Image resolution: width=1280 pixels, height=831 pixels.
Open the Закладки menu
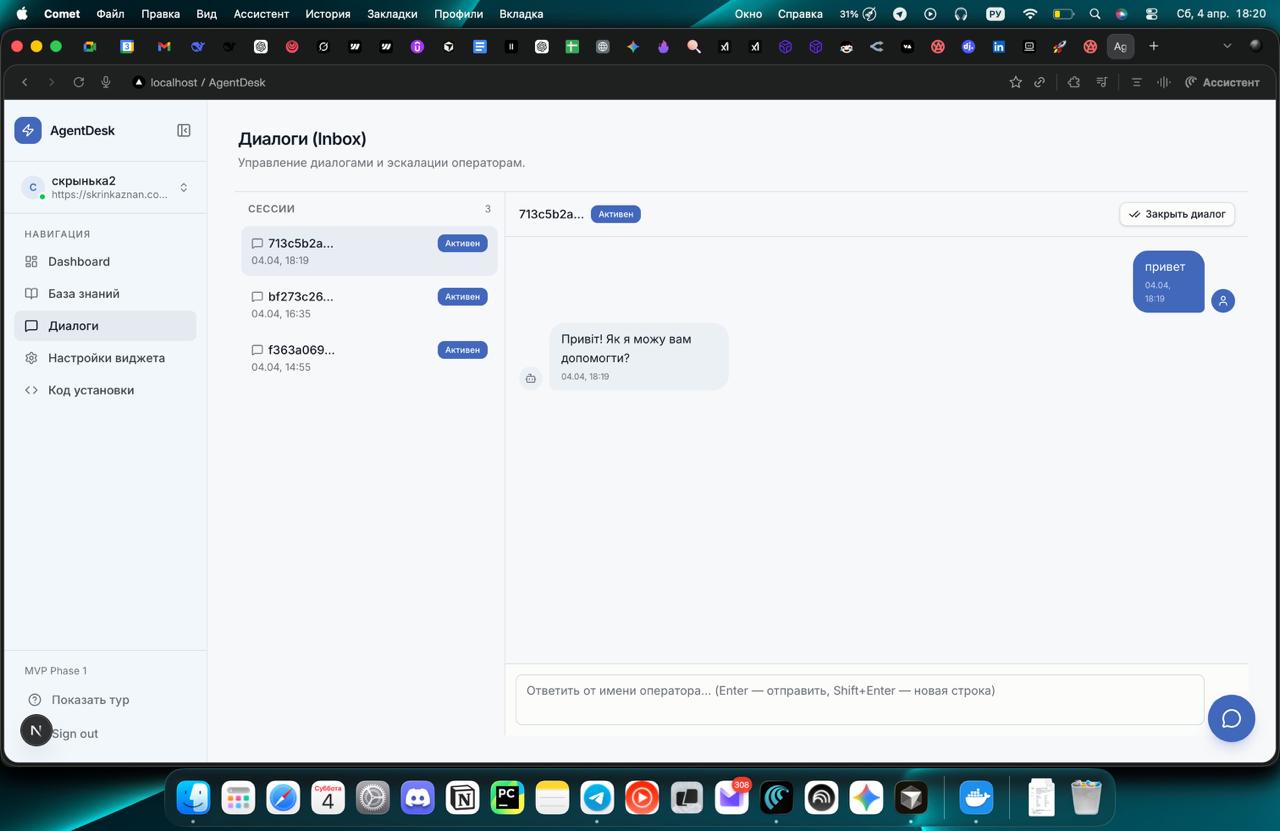click(392, 14)
